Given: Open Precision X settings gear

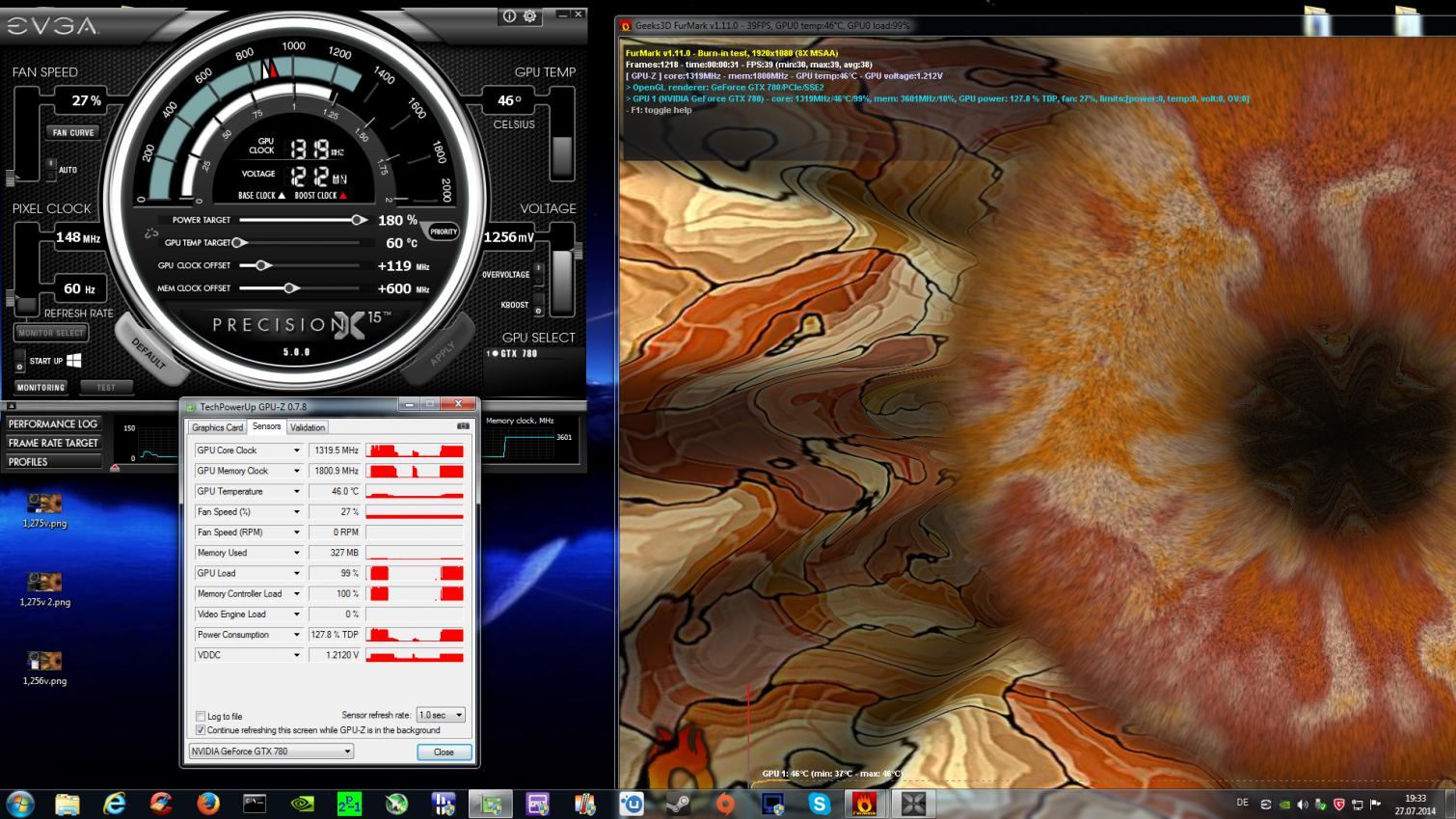Looking at the screenshot, I should pyautogui.click(x=529, y=15).
